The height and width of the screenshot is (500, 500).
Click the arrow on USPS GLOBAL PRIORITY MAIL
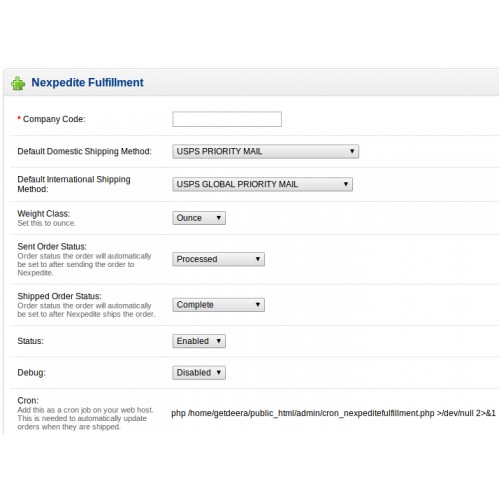point(346,184)
